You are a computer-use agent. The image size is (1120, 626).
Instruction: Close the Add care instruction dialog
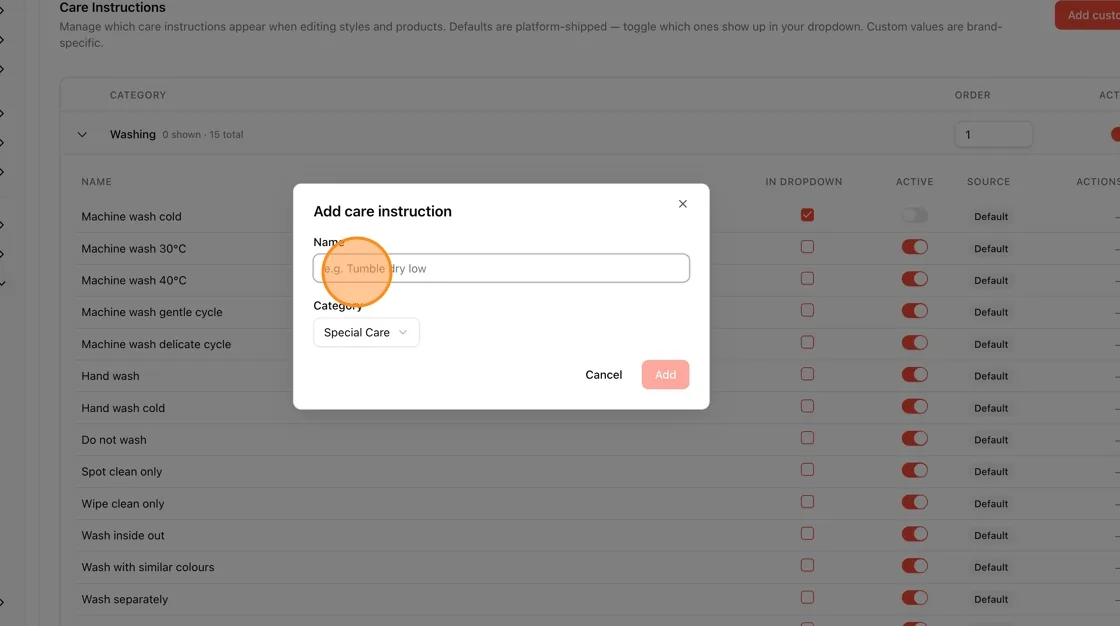682,204
